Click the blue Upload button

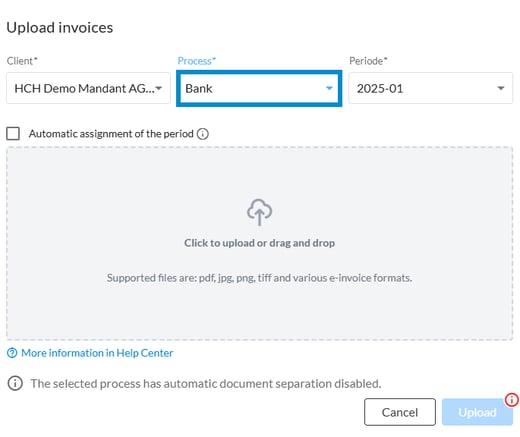477,412
